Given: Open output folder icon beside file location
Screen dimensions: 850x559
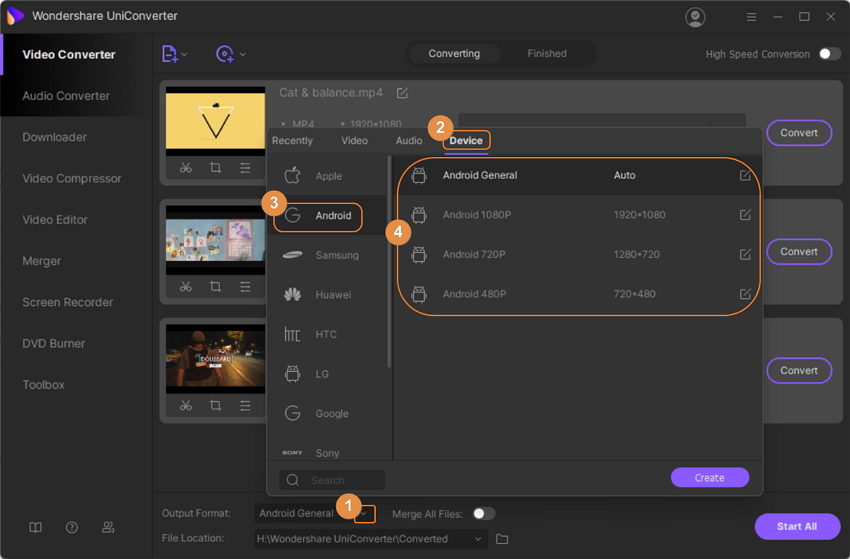Looking at the screenshot, I should [503, 540].
